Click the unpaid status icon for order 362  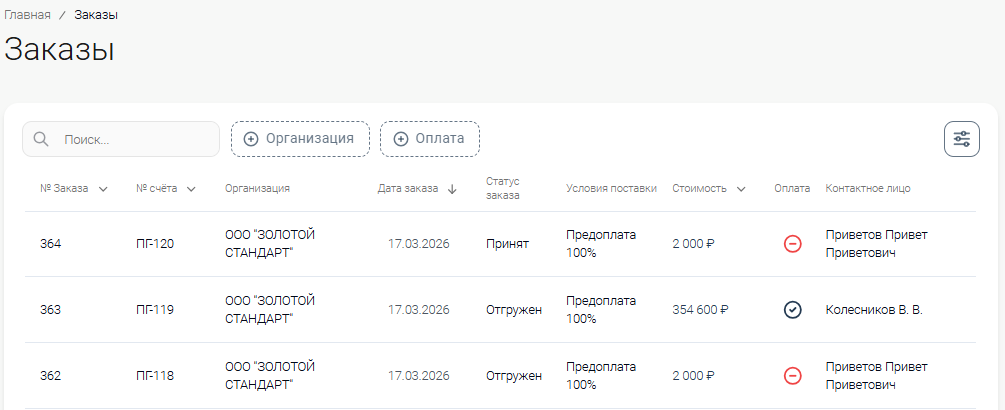click(792, 376)
